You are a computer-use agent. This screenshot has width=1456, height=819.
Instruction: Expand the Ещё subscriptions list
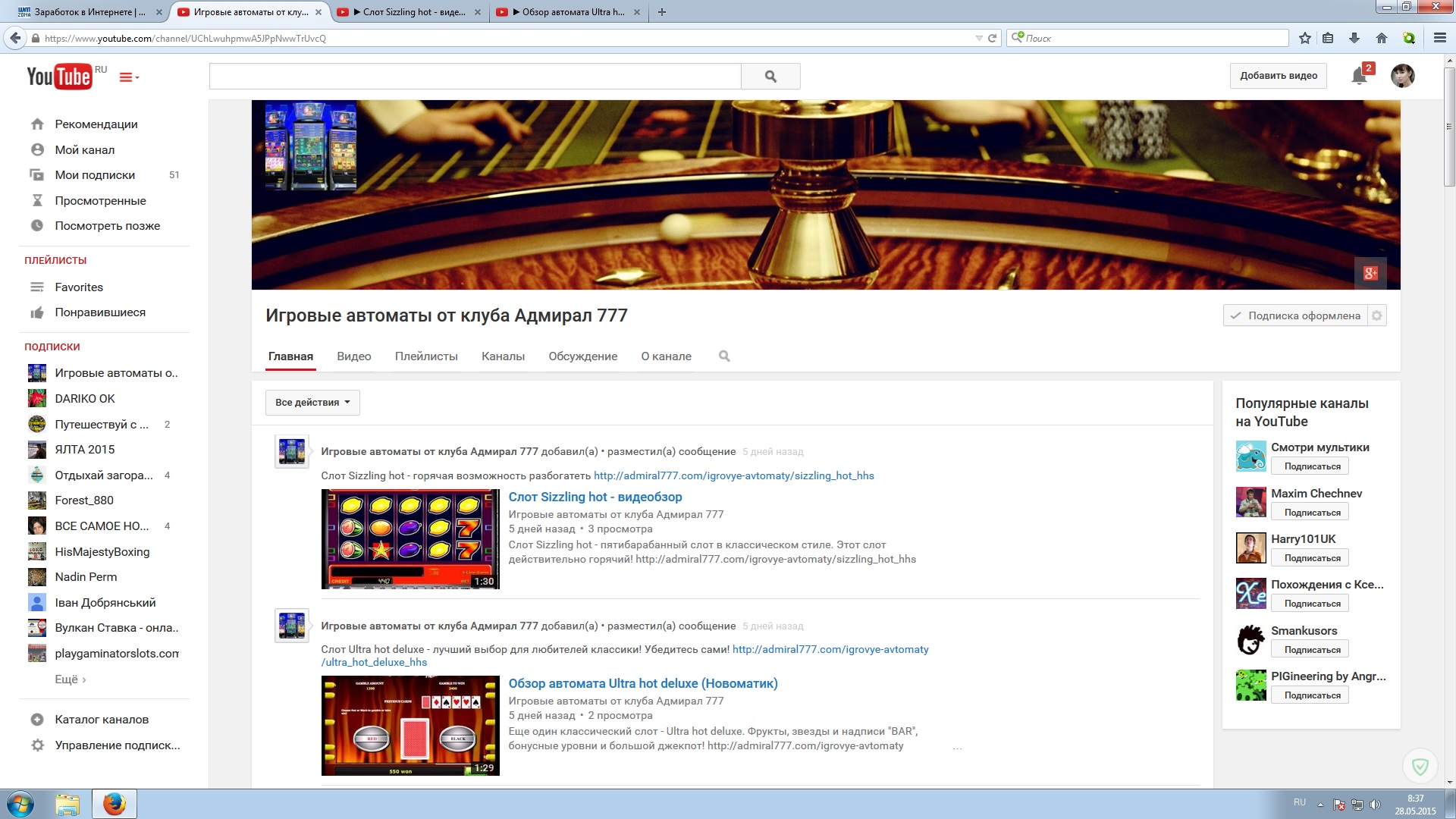point(70,679)
